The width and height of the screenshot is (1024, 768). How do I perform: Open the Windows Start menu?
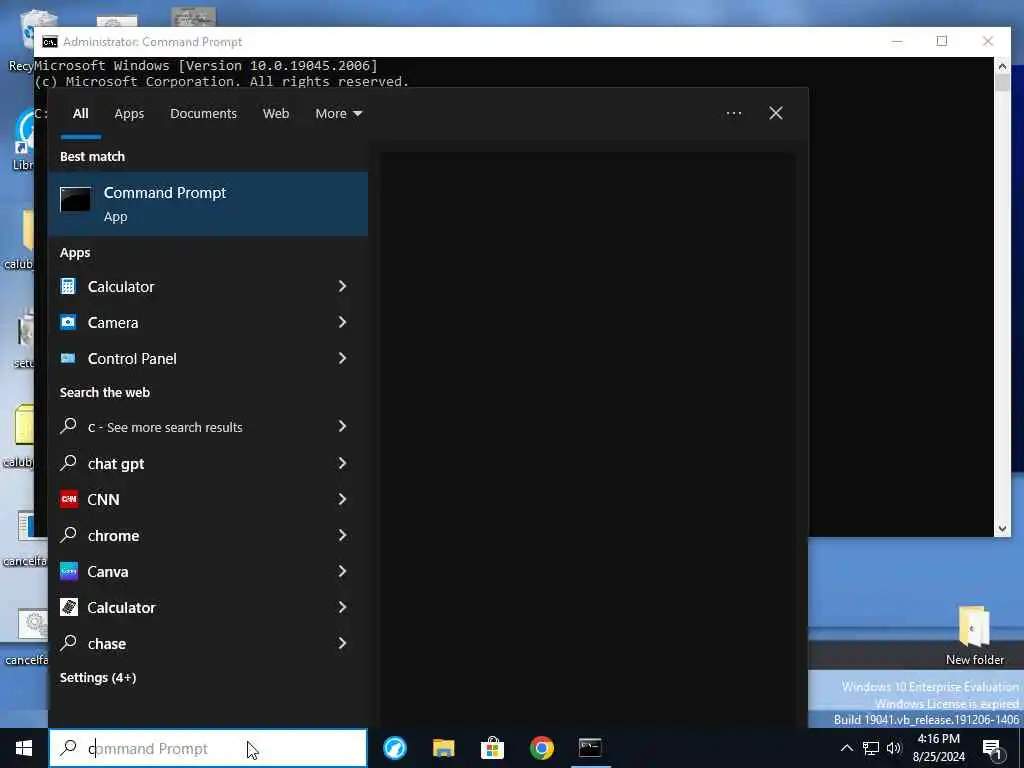click(x=24, y=748)
